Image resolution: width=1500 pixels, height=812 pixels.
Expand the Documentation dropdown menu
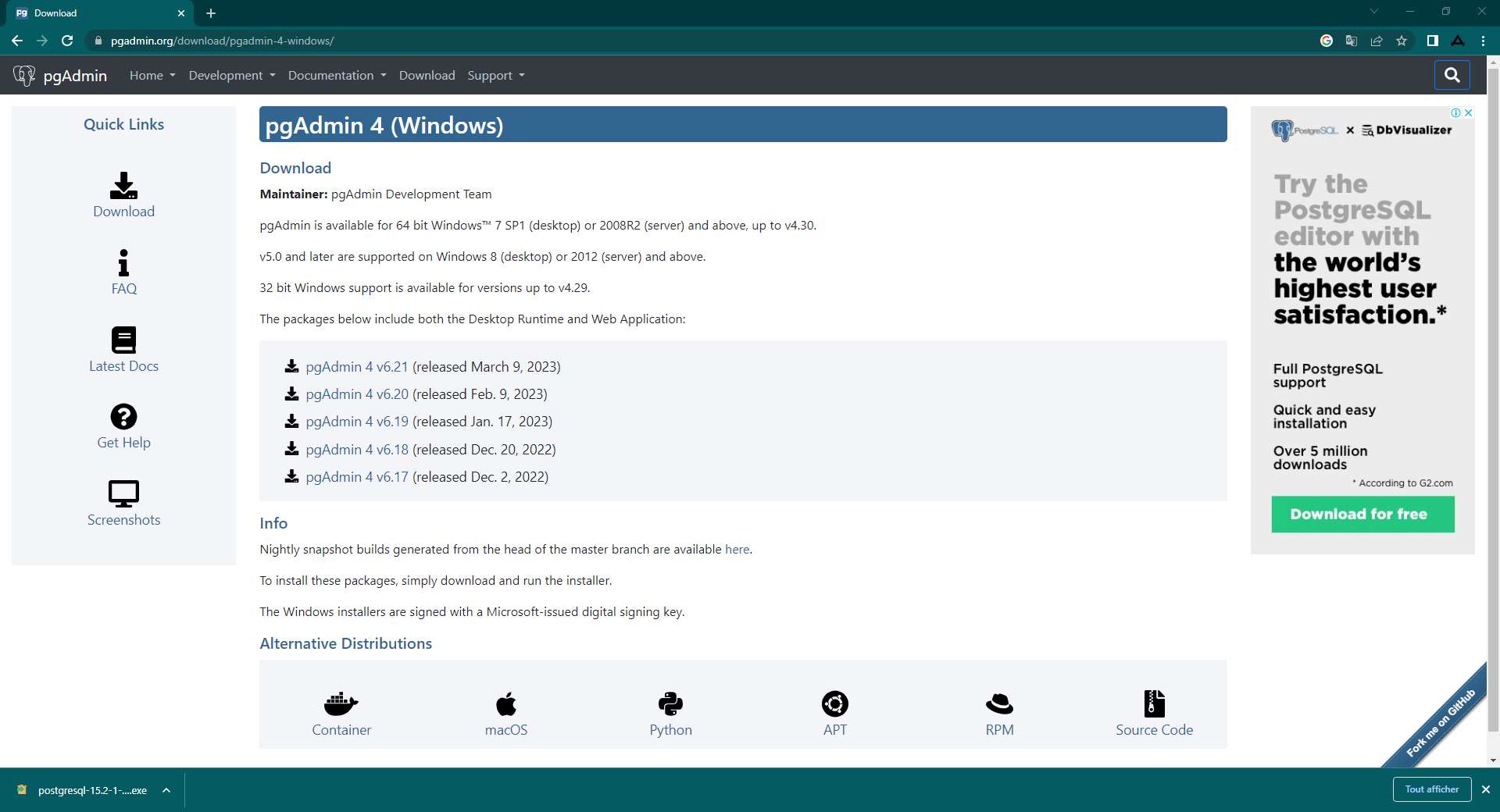click(337, 75)
